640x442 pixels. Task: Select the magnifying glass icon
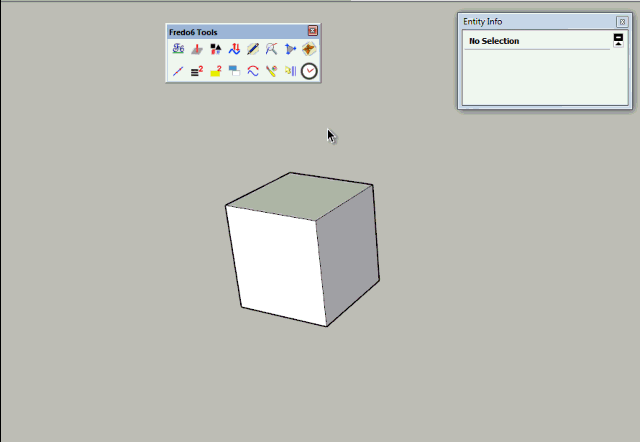tap(271, 49)
